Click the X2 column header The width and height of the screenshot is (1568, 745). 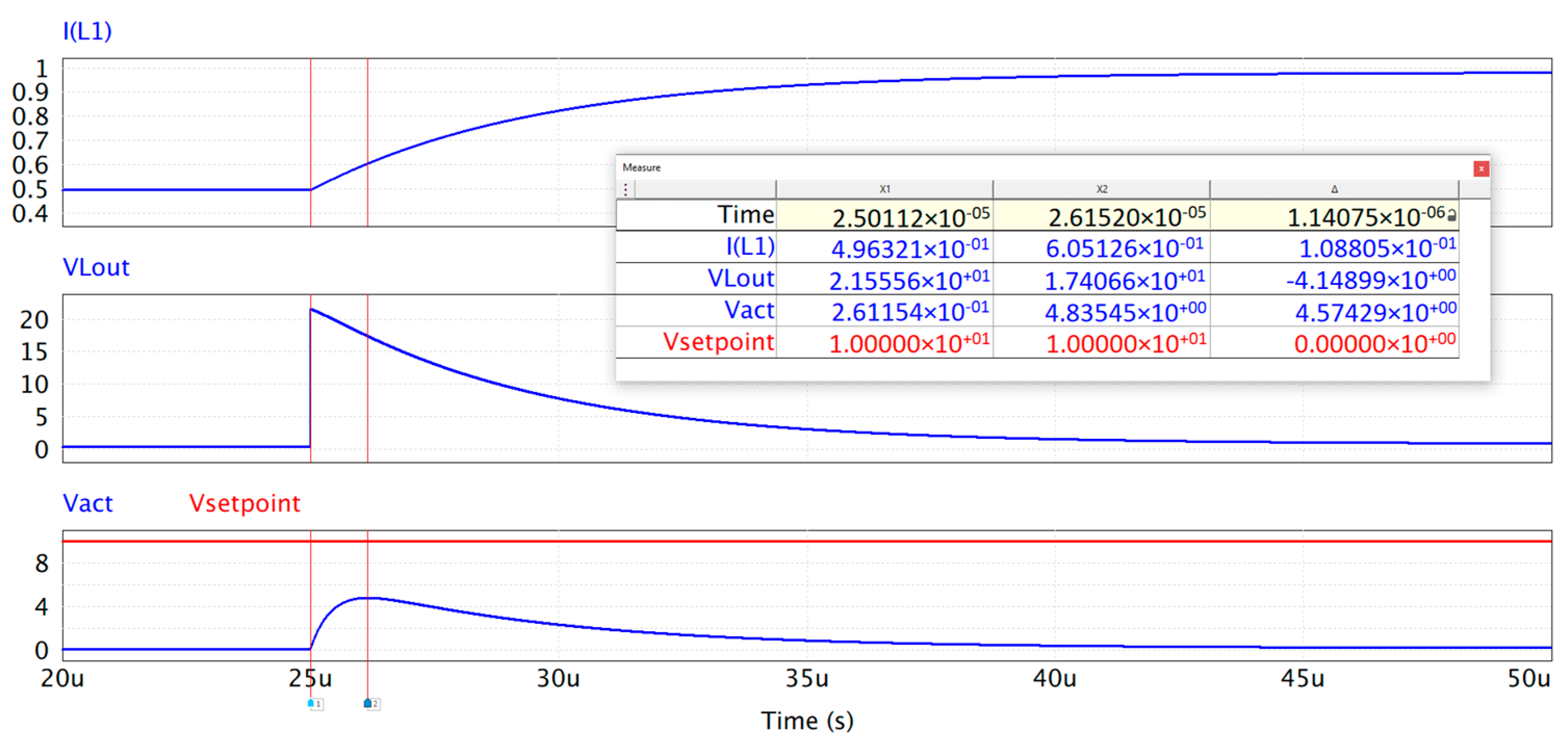point(1101,189)
